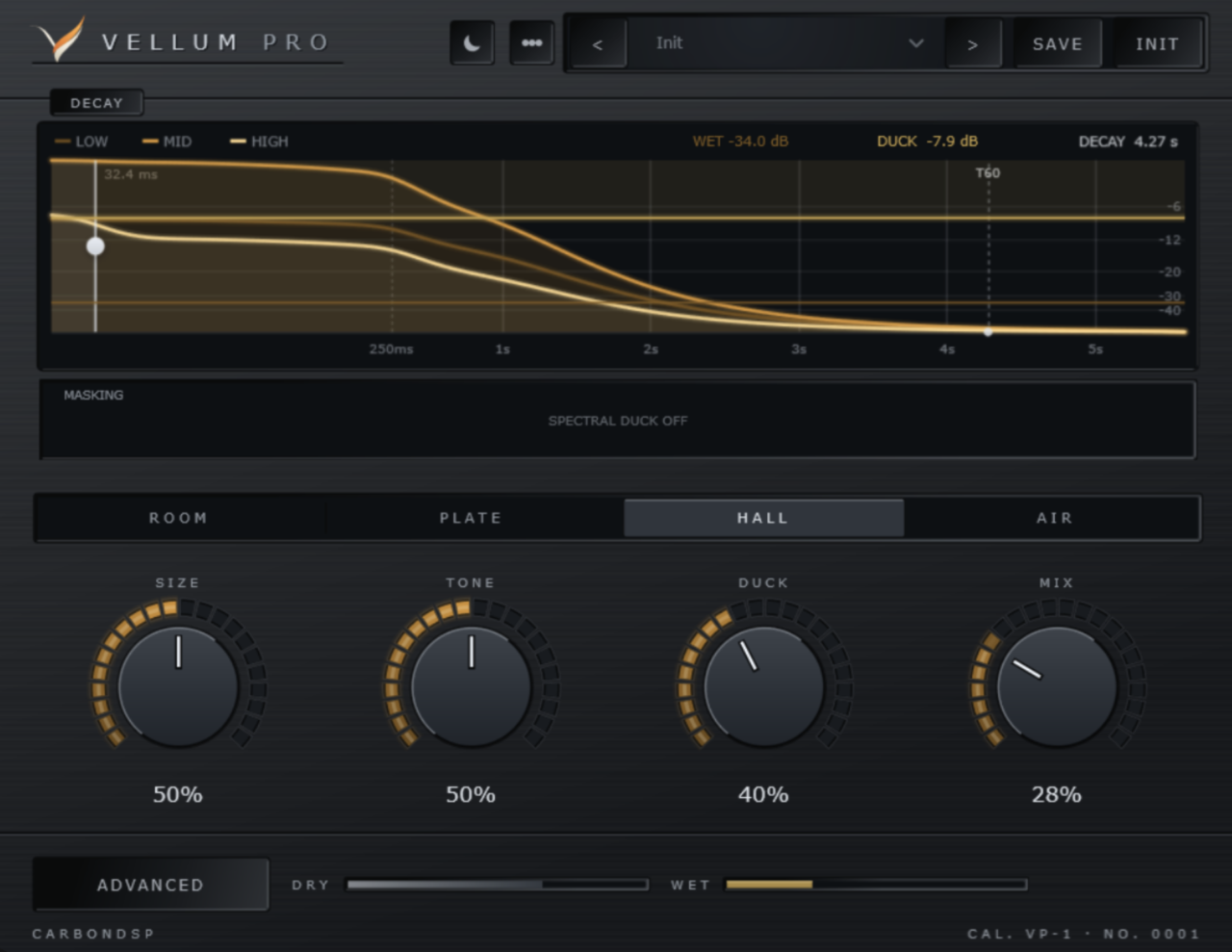Toggle the LOW band curve legend
Screen dimensions: 1232x952
(82, 142)
